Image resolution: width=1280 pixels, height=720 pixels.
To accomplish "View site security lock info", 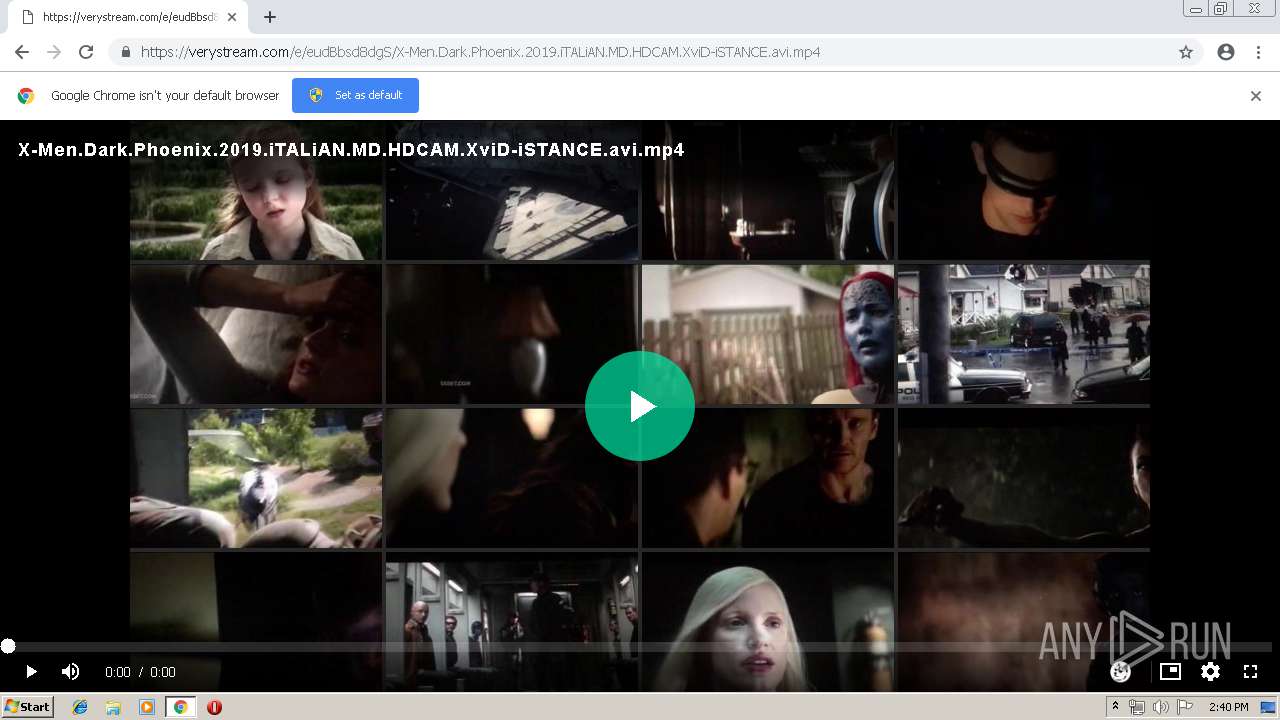I will (x=126, y=52).
